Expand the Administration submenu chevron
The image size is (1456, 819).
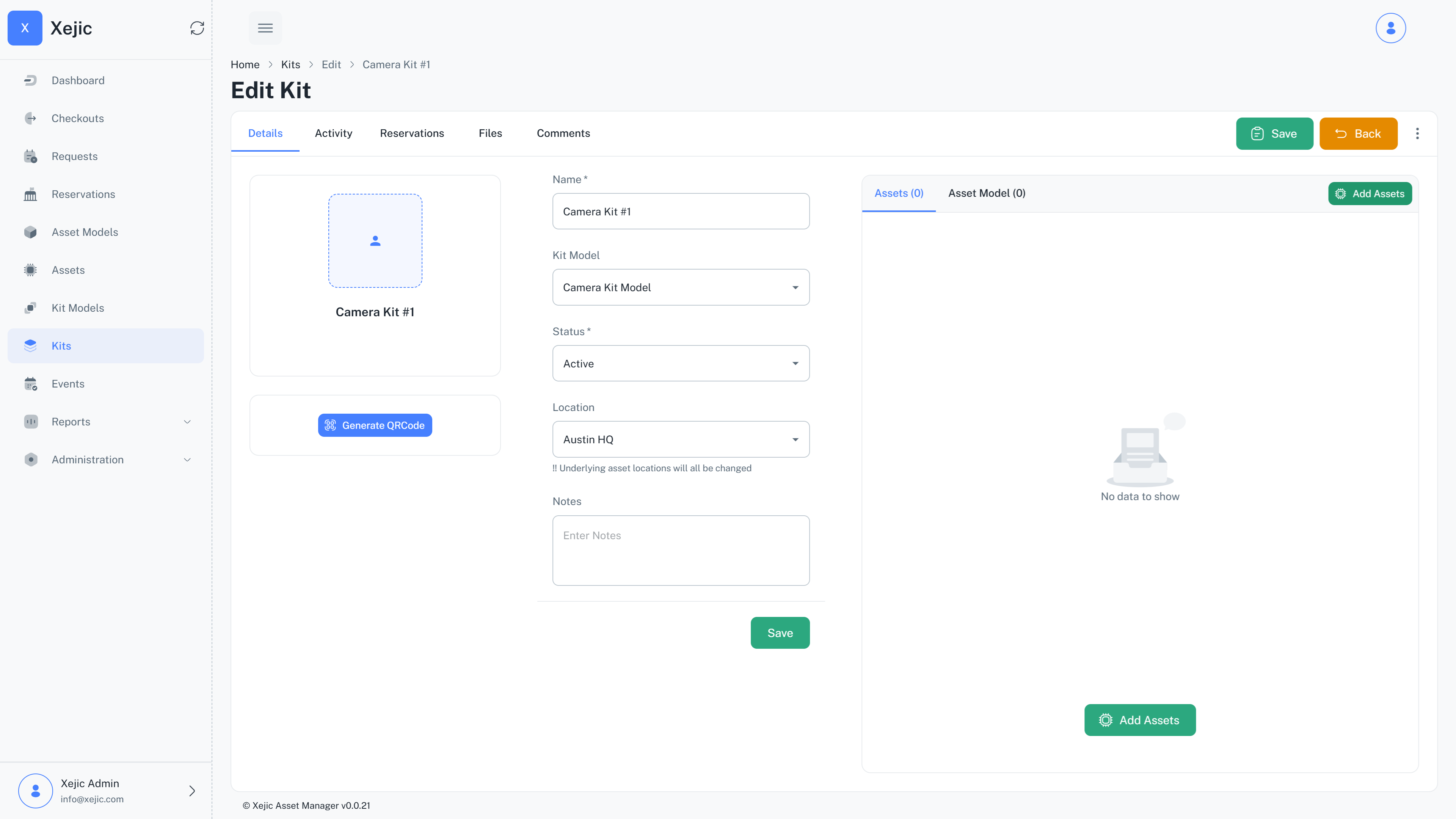pos(187,460)
